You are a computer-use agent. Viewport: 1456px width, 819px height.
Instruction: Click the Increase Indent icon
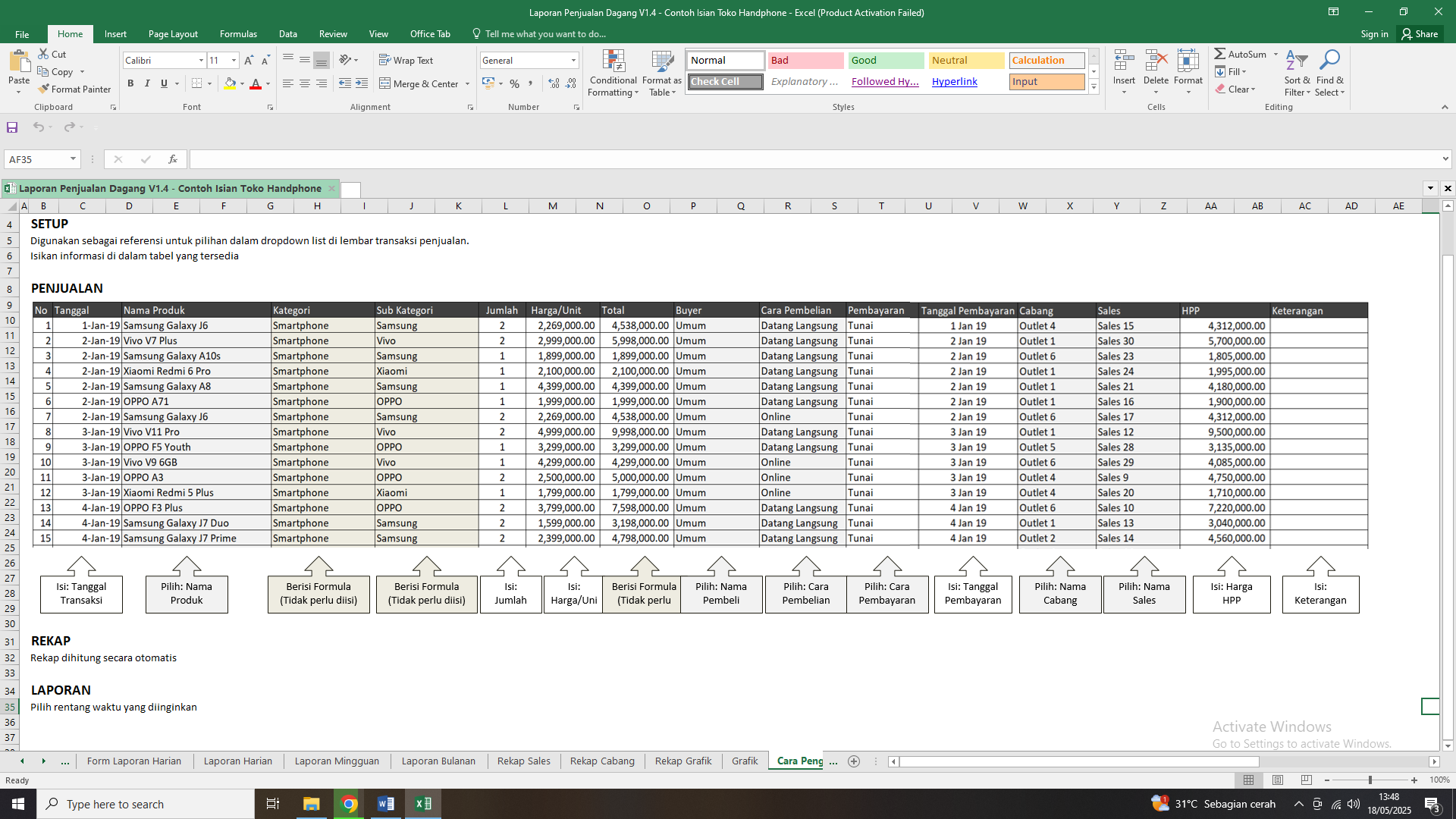point(362,83)
